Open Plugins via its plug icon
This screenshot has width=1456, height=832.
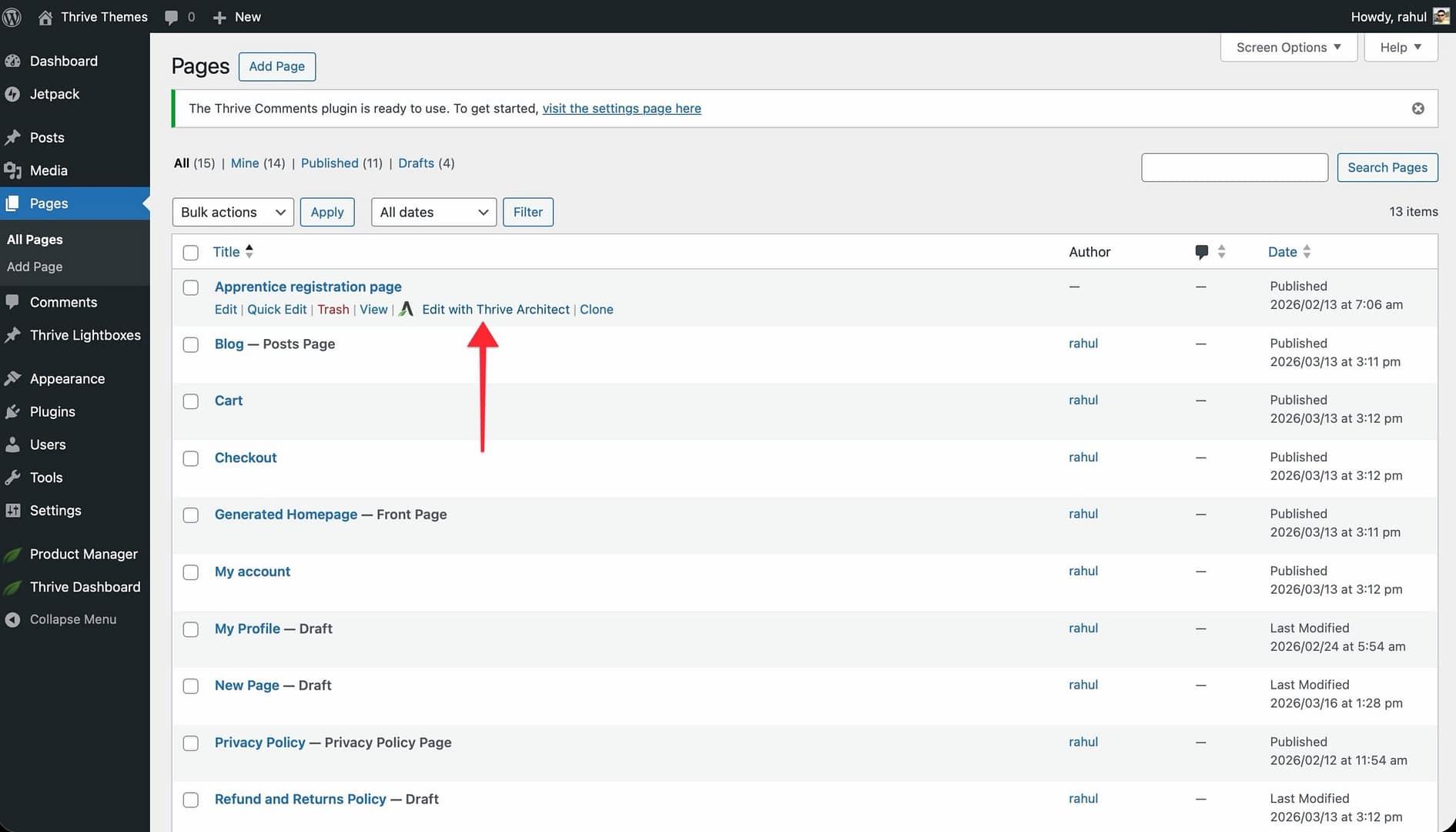point(12,411)
